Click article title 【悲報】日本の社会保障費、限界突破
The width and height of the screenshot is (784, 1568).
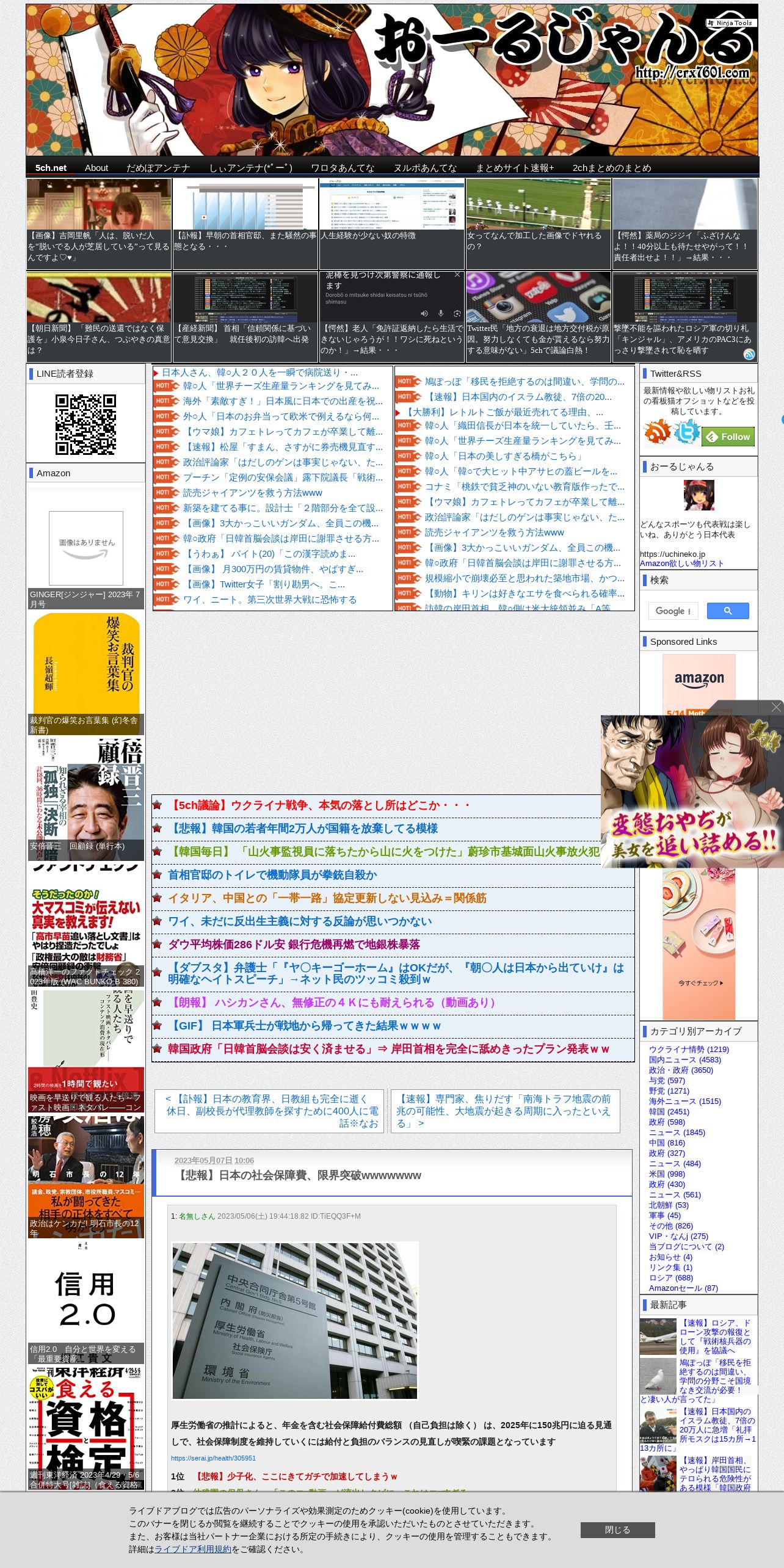coord(298,1175)
